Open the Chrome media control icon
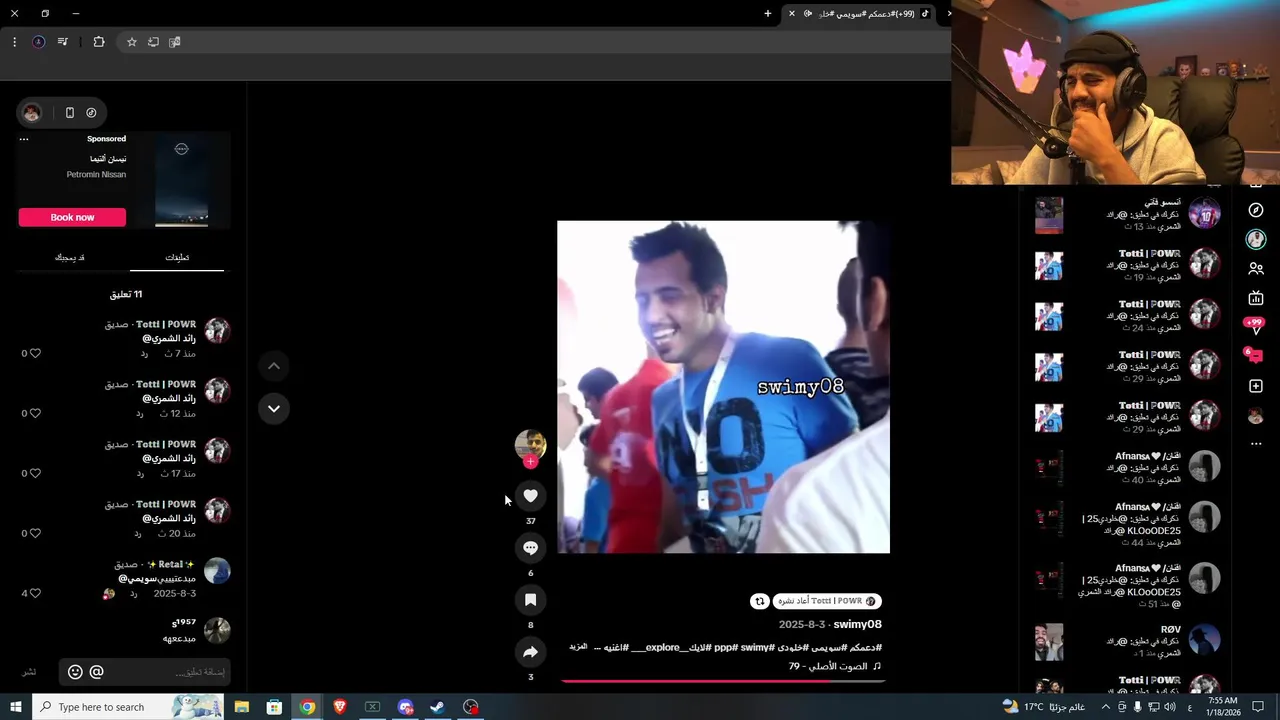Image resolution: width=1280 pixels, height=720 pixels. coord(63,42)
